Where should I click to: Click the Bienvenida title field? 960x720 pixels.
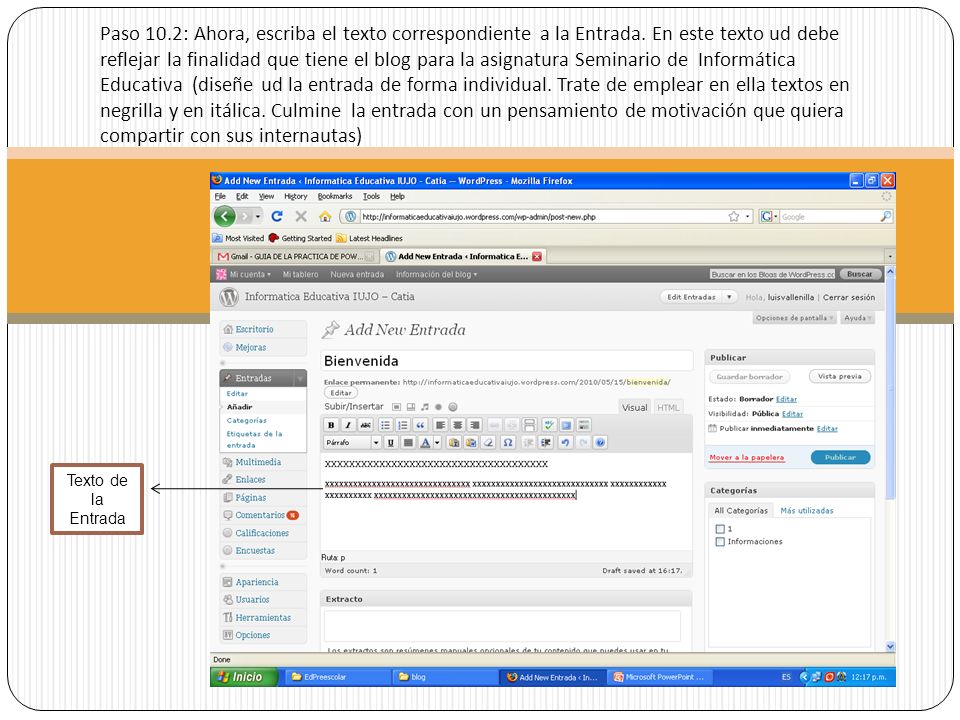[x=507, y=361]
